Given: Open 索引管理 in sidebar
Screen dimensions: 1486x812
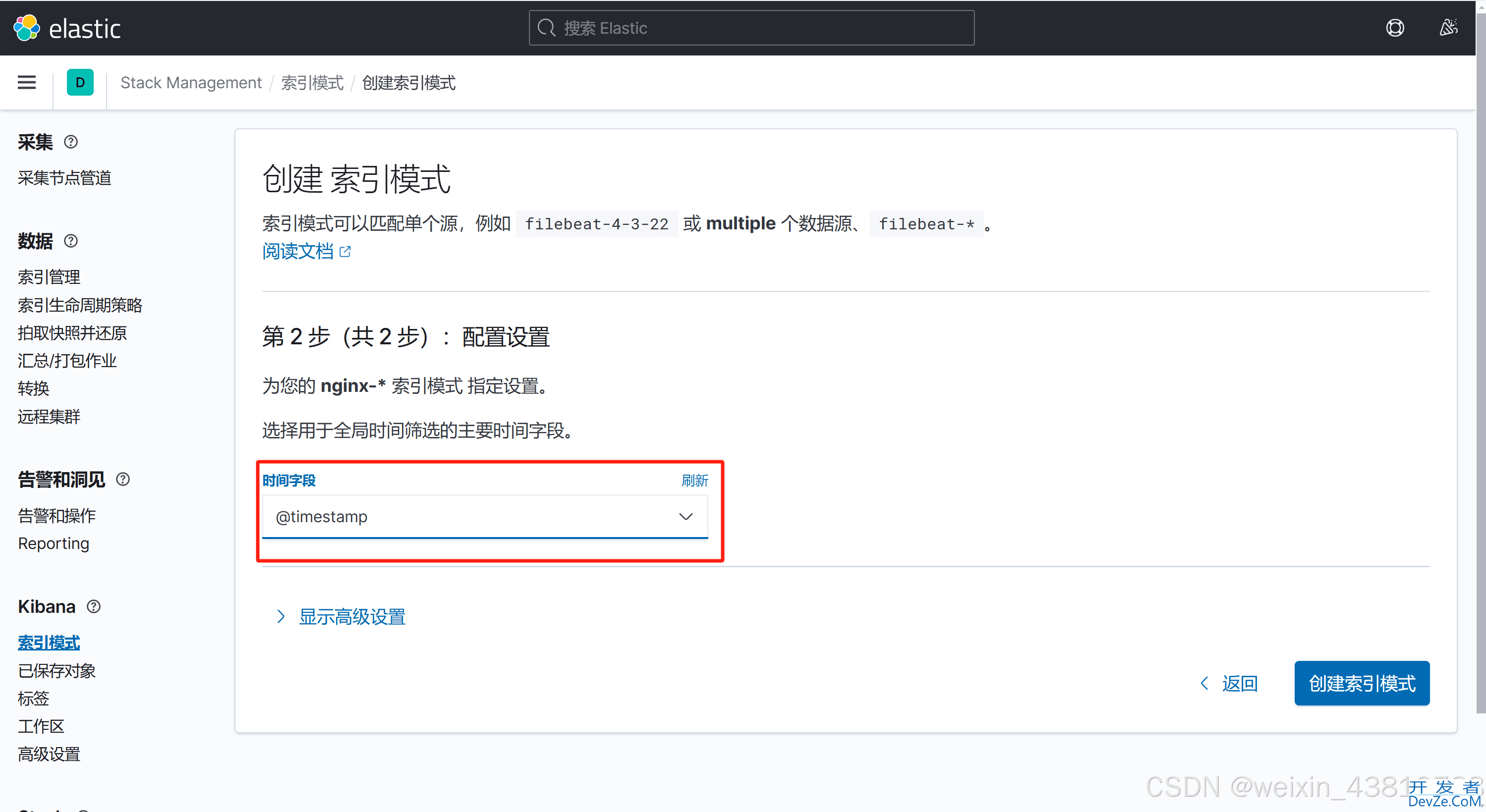Looking at the screenshot, I should pyautogui.click(x=49, y=277).
